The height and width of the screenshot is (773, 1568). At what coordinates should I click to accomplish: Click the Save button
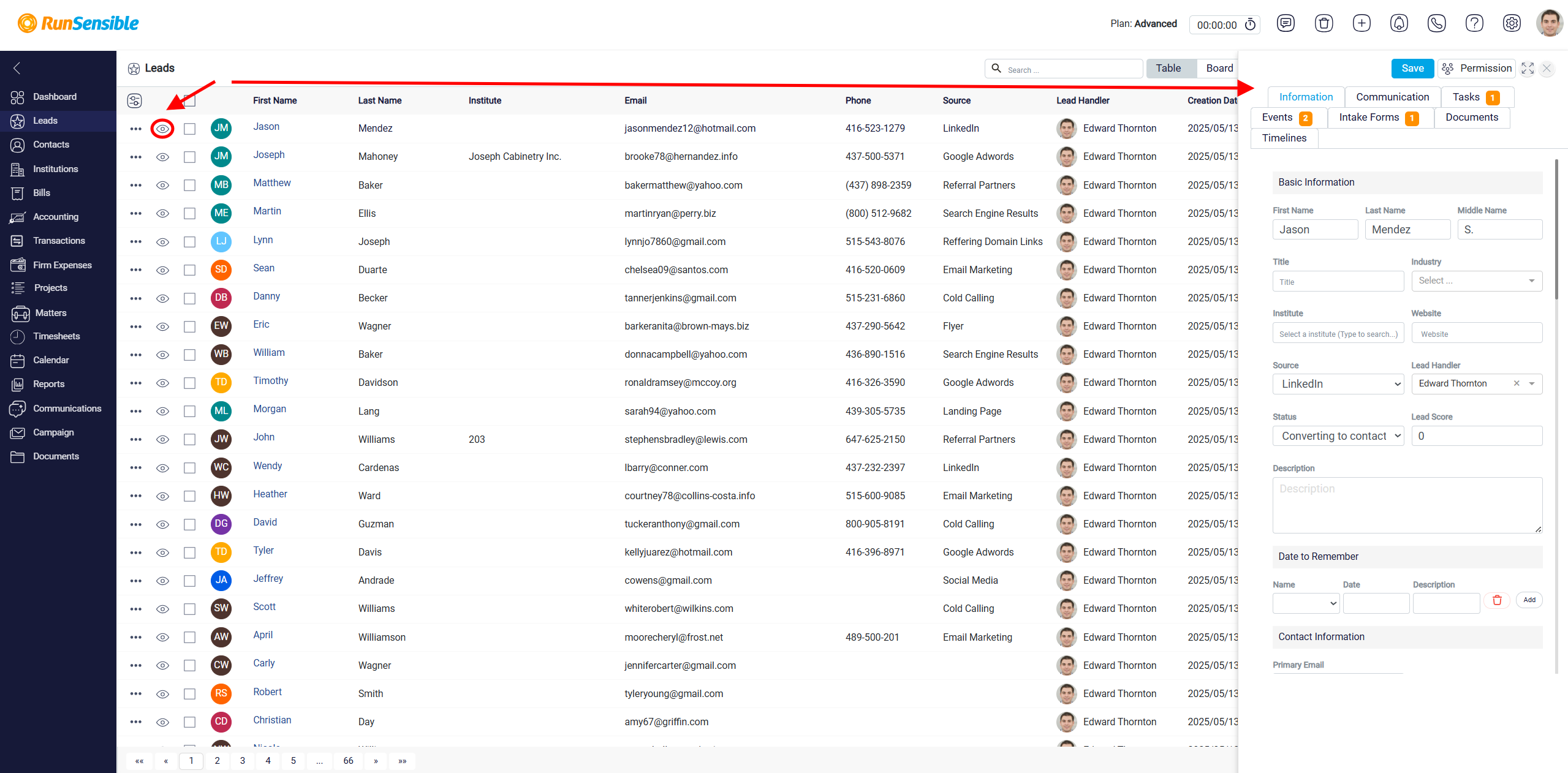1412,68
